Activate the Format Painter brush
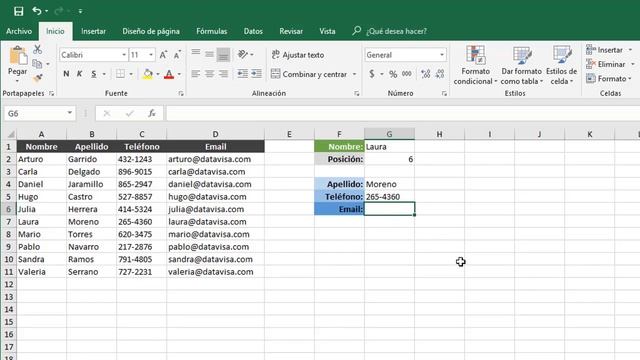The image size is (640, 360). 38,78
